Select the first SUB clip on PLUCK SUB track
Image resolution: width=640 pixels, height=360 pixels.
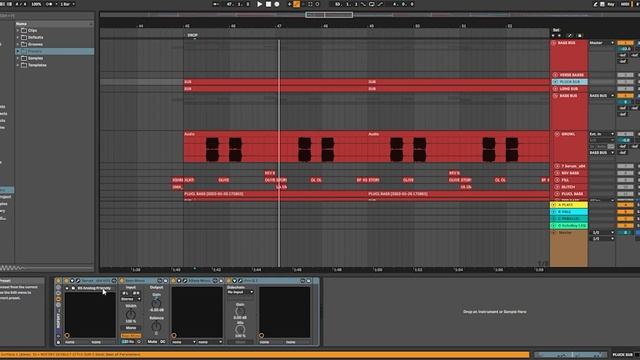pos(276,82)
